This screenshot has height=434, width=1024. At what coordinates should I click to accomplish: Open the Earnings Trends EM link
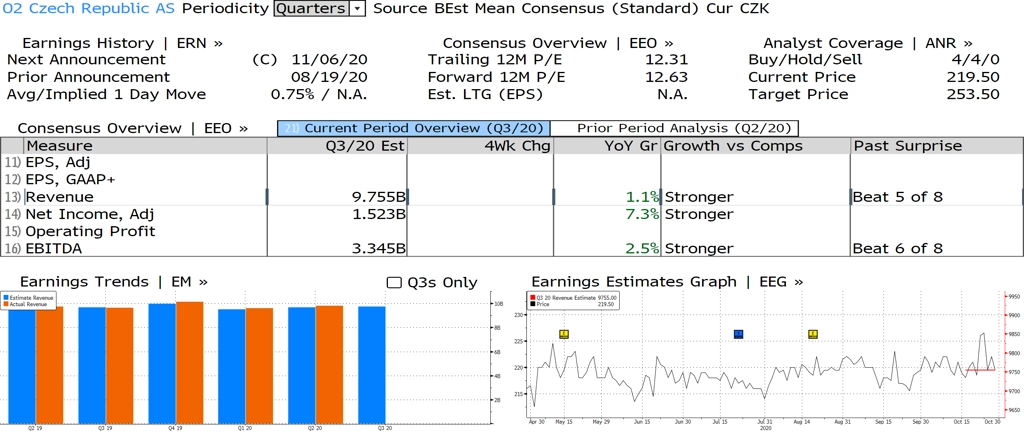pyautogui.click(x=114, y=282)
